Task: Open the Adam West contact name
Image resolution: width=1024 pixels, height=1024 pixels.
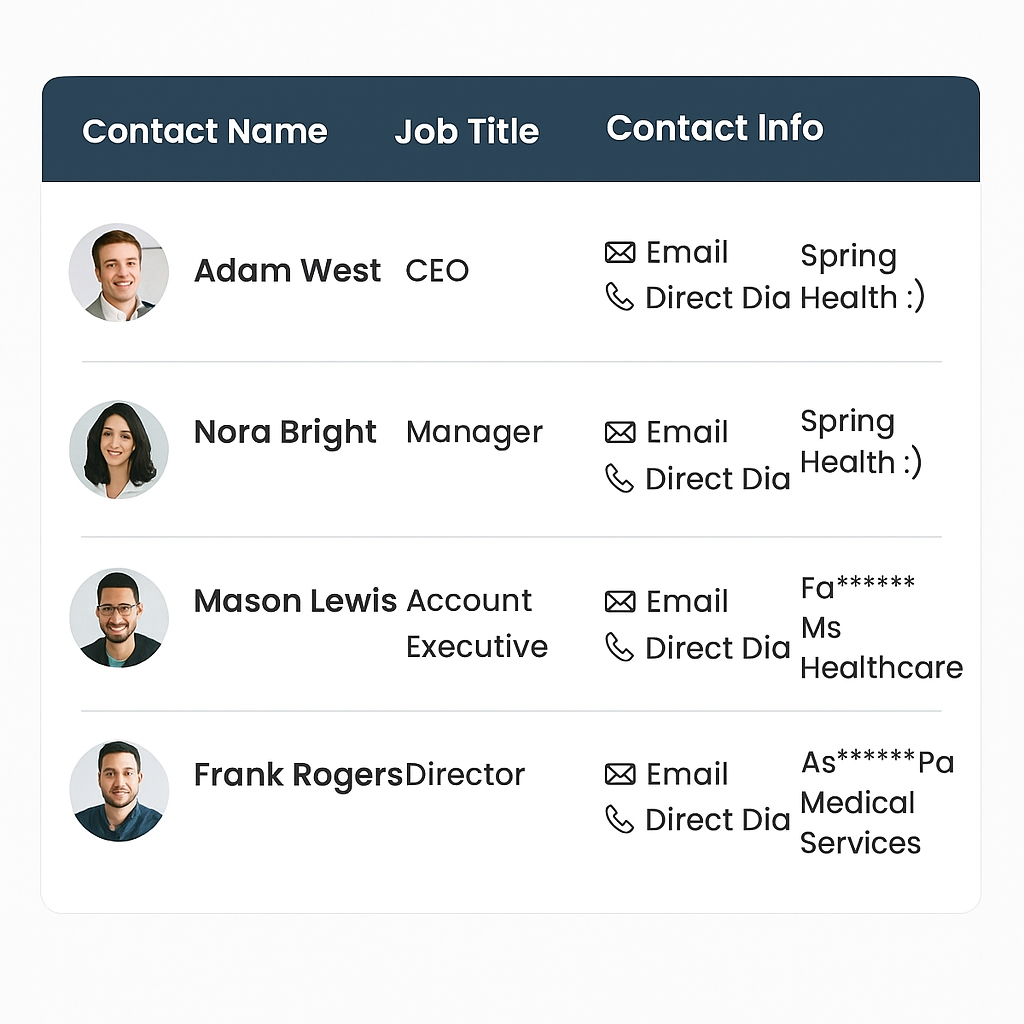Action: pyautogui.click(x=287, y=271)
